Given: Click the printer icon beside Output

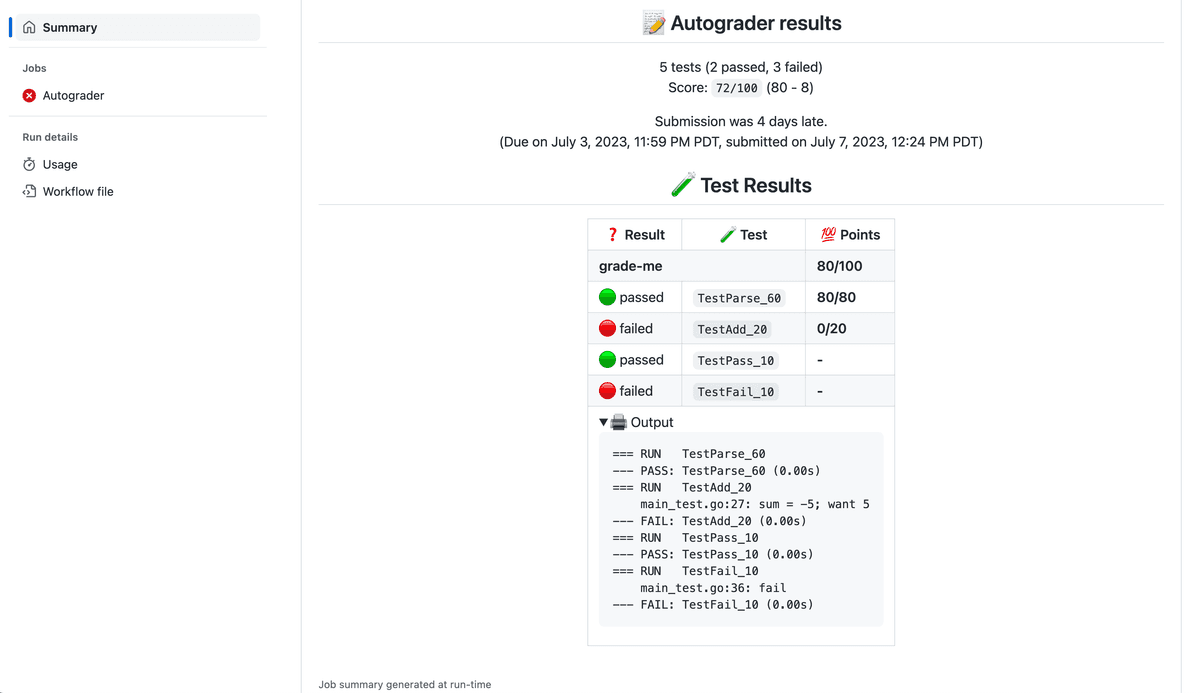Looking at the screenshot, I should click(x=619, y=423).
